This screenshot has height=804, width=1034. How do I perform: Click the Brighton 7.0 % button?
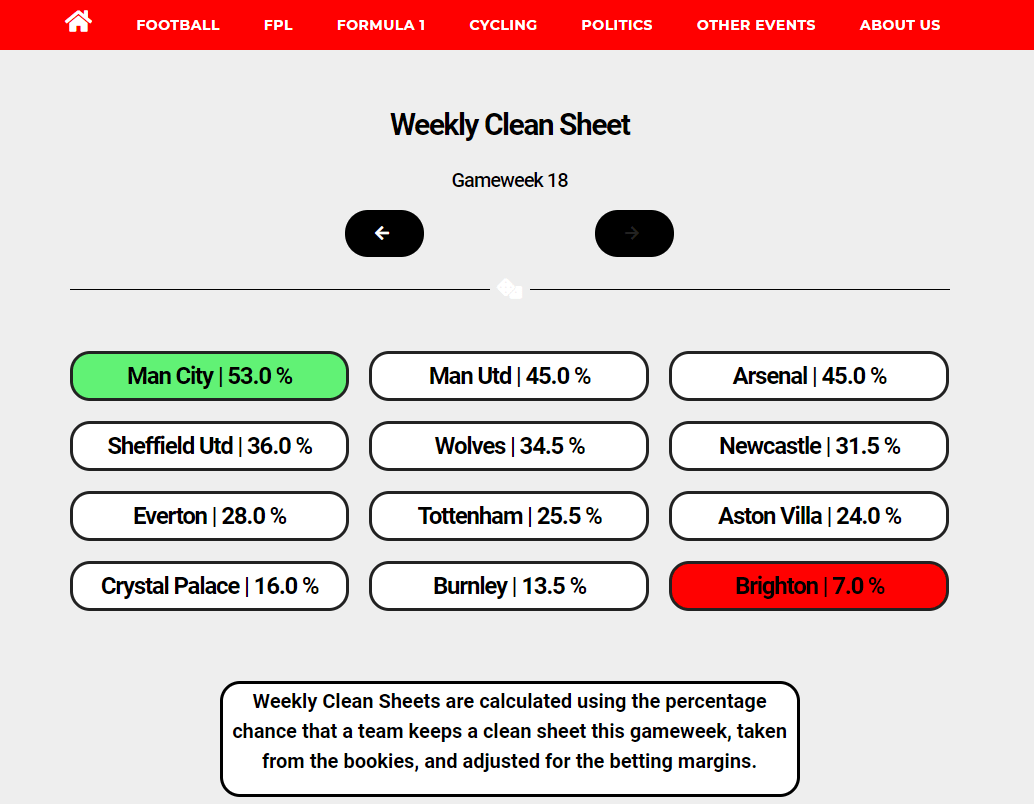(808, 586)
